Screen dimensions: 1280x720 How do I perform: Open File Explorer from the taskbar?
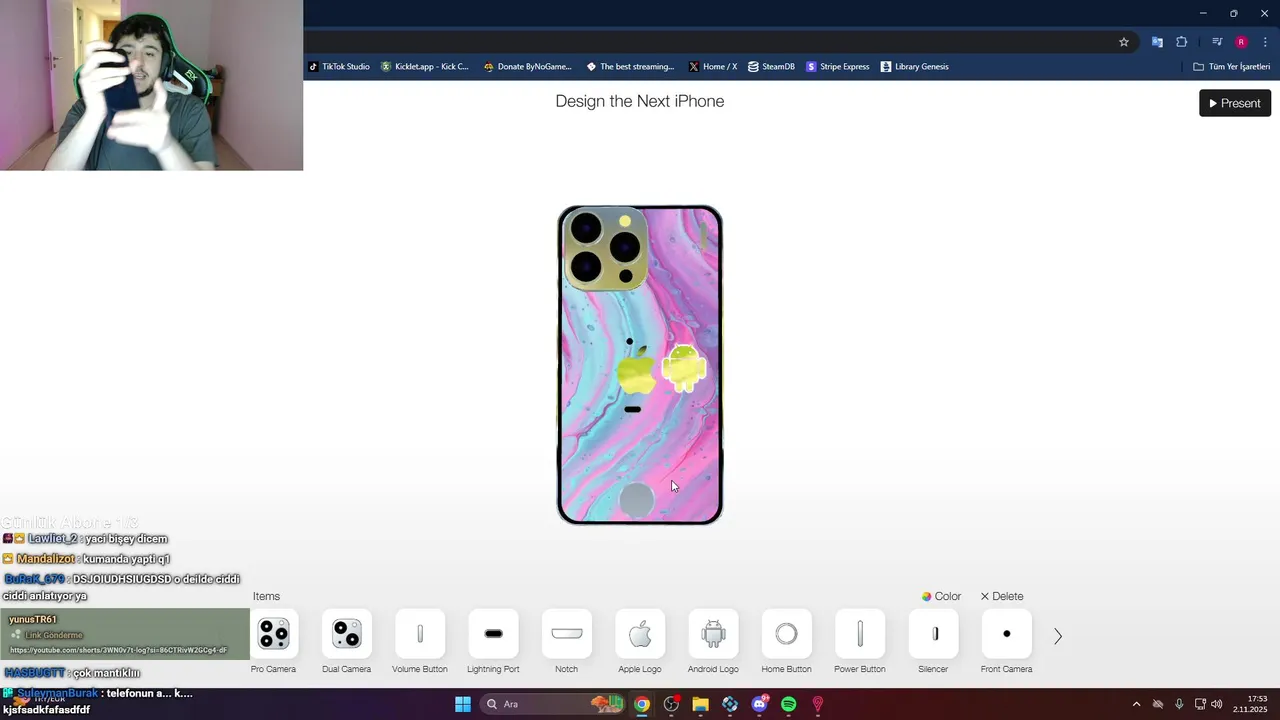[700, 704]
